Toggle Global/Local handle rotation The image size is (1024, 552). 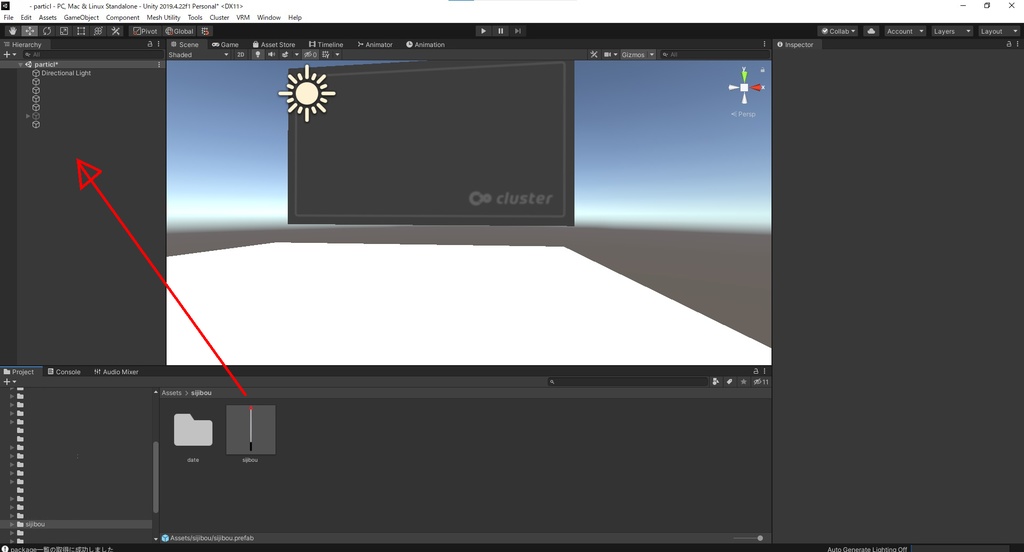180,31
